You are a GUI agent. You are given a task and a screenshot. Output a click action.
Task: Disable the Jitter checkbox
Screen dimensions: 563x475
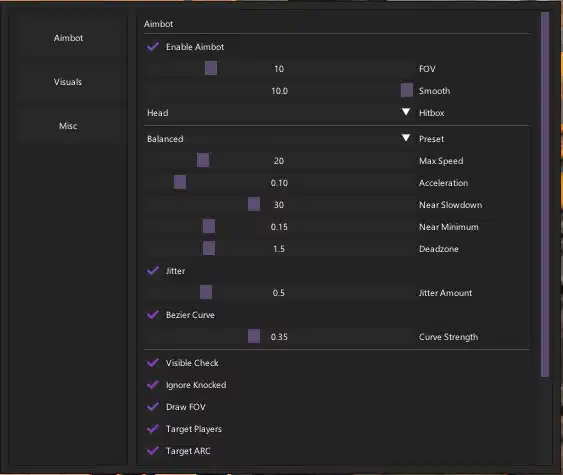click(153, 271)
